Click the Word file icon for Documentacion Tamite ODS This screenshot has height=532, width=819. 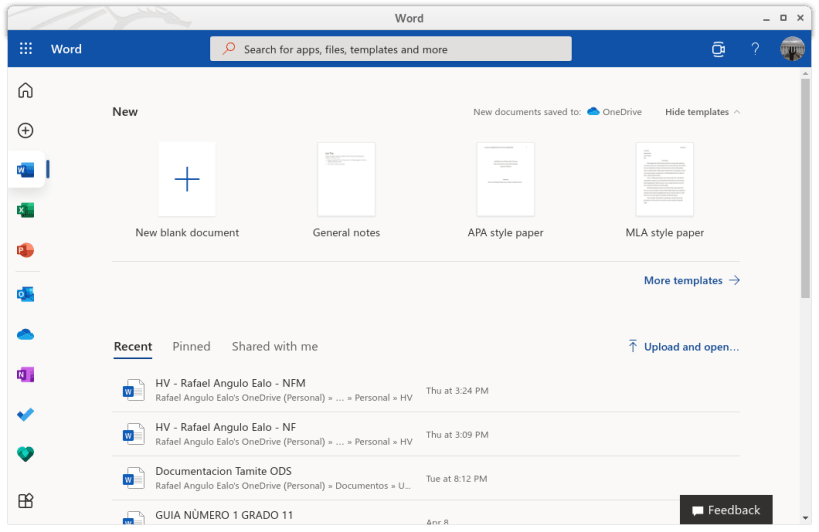133,478
